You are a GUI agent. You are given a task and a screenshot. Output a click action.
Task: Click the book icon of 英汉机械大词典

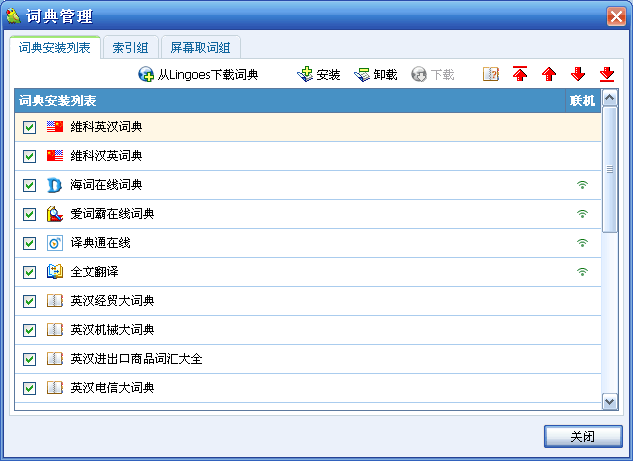coord(54,330)
